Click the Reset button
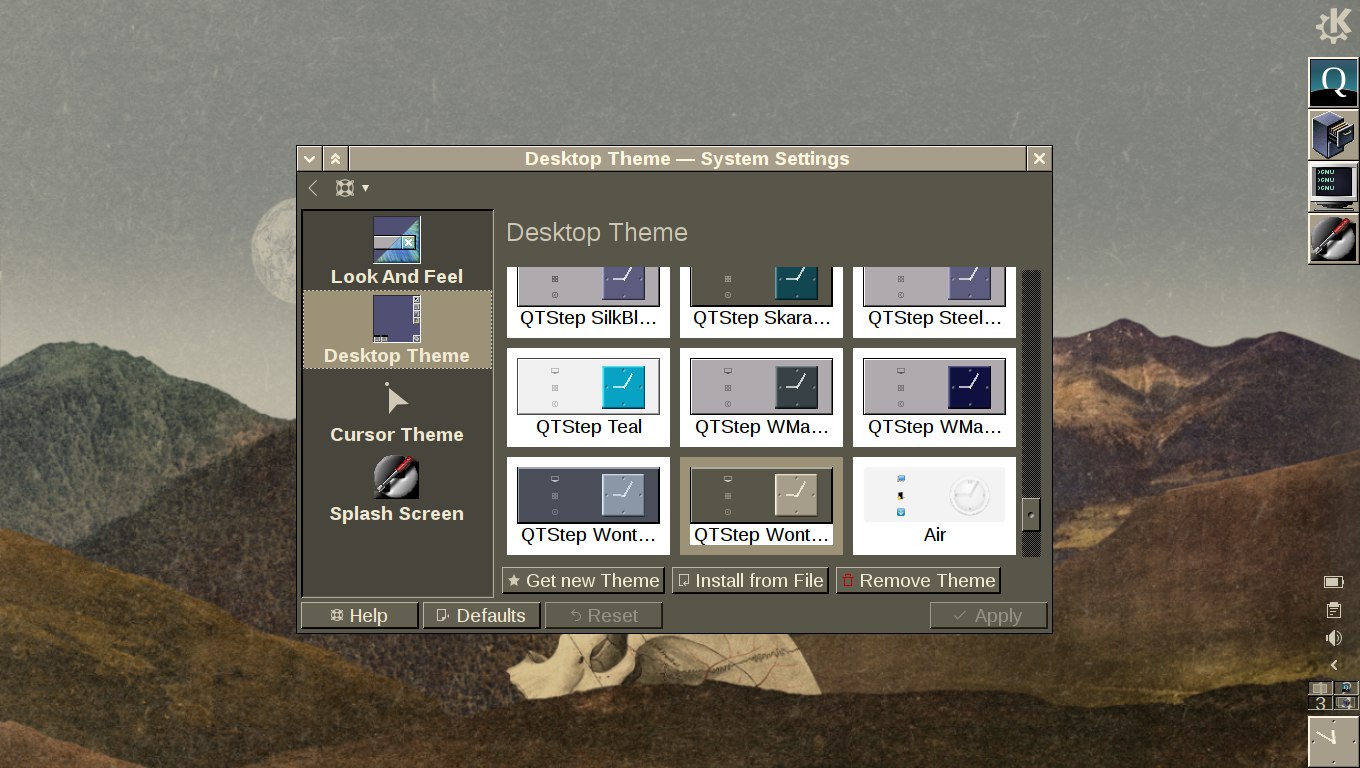The height and width of the screenshot is (768, 1360). coord(603,616)
